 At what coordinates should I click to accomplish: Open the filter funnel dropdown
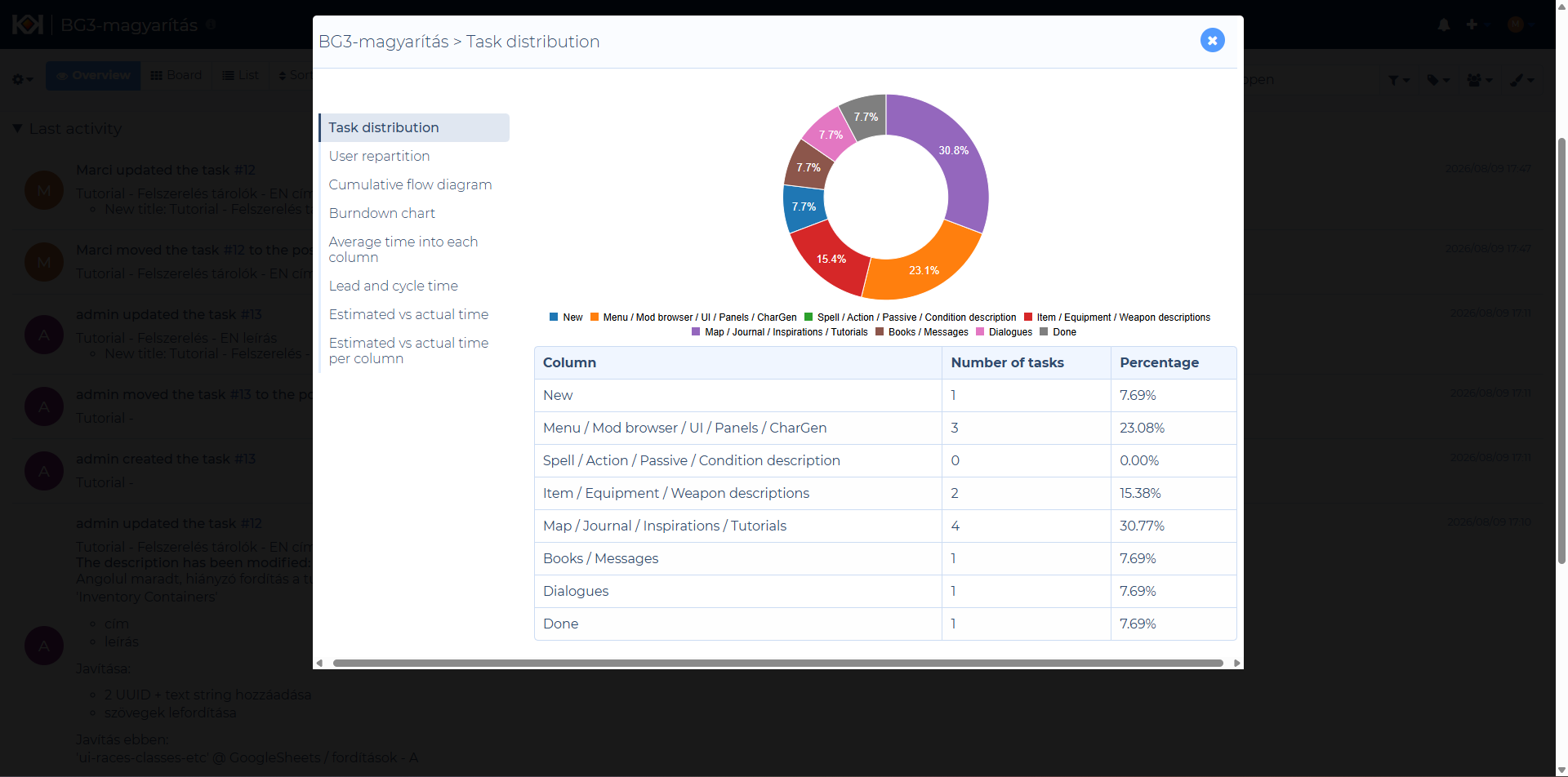click(1399, 80)
